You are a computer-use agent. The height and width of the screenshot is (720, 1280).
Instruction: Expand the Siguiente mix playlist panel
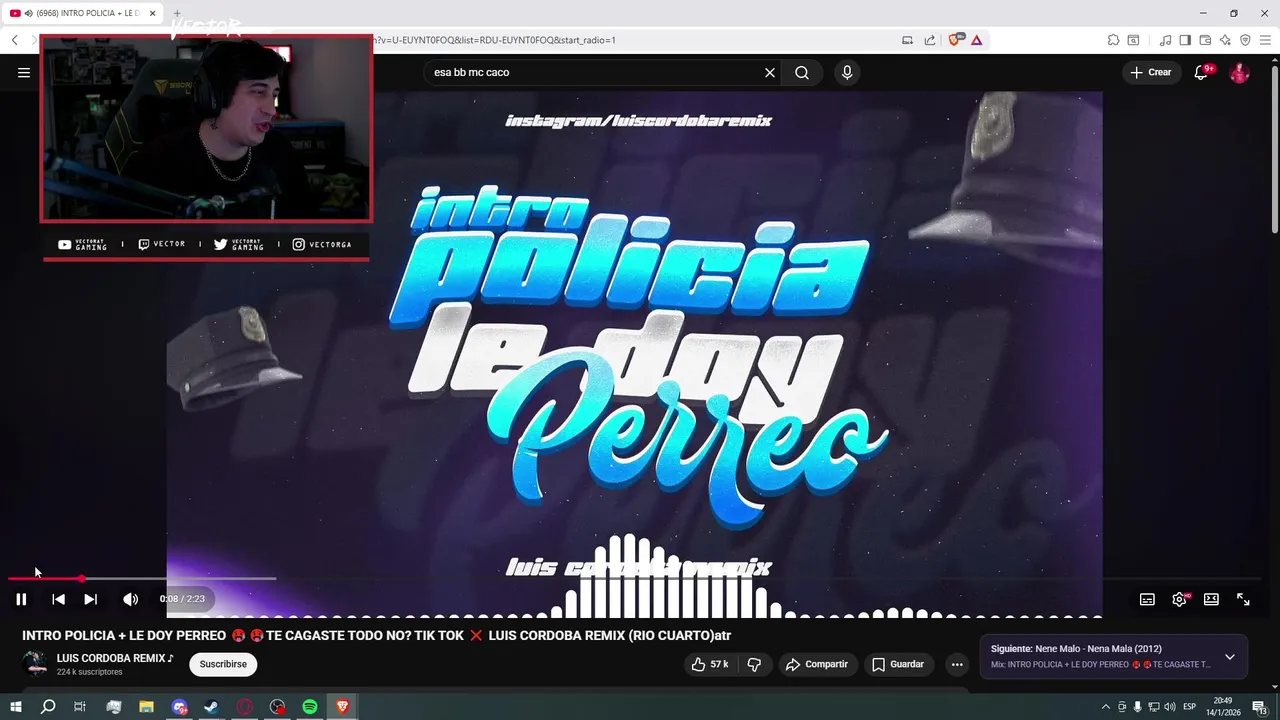[x=1229, y=657]
